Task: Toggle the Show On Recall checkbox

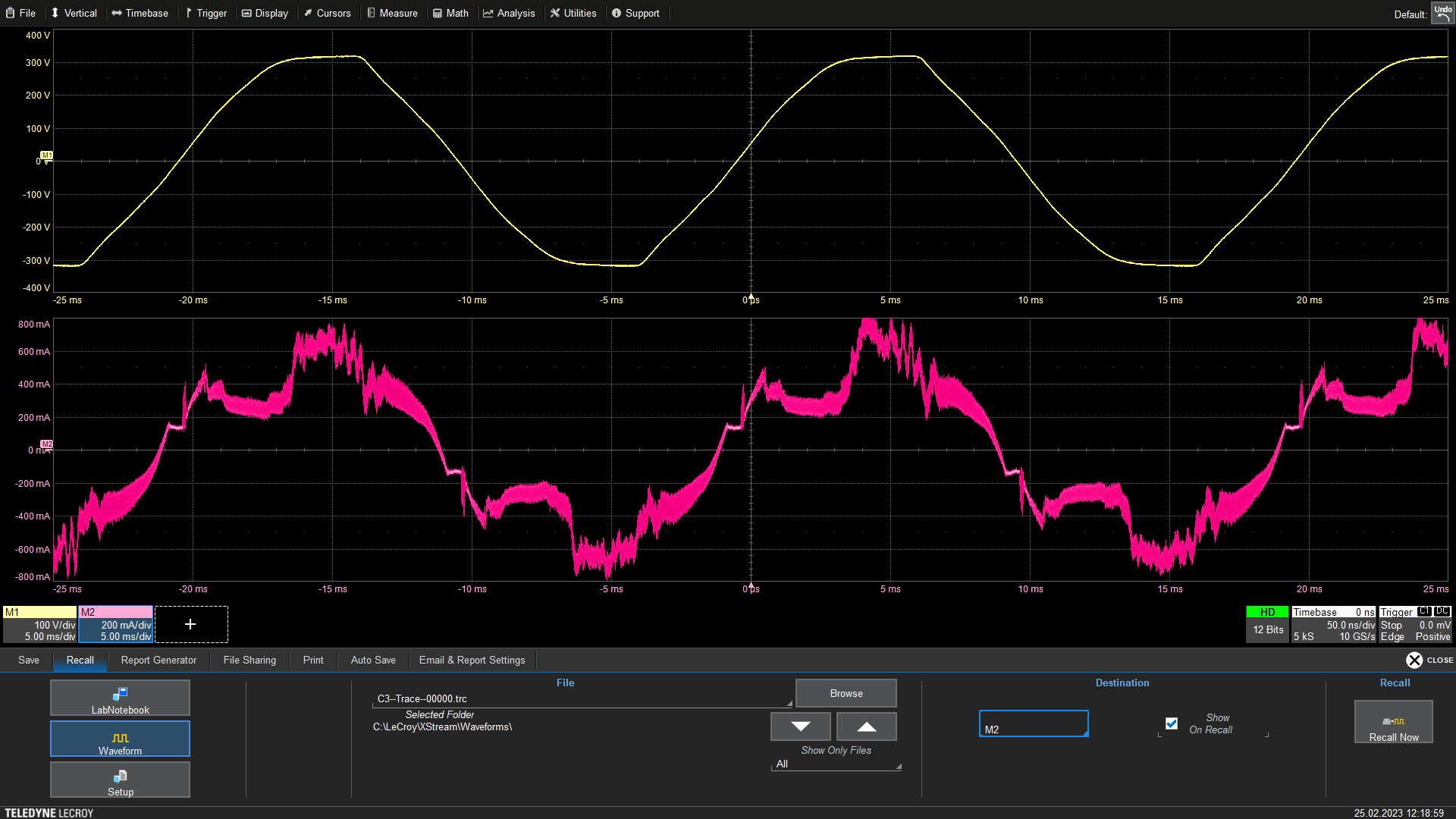Action: [1172, 723]
